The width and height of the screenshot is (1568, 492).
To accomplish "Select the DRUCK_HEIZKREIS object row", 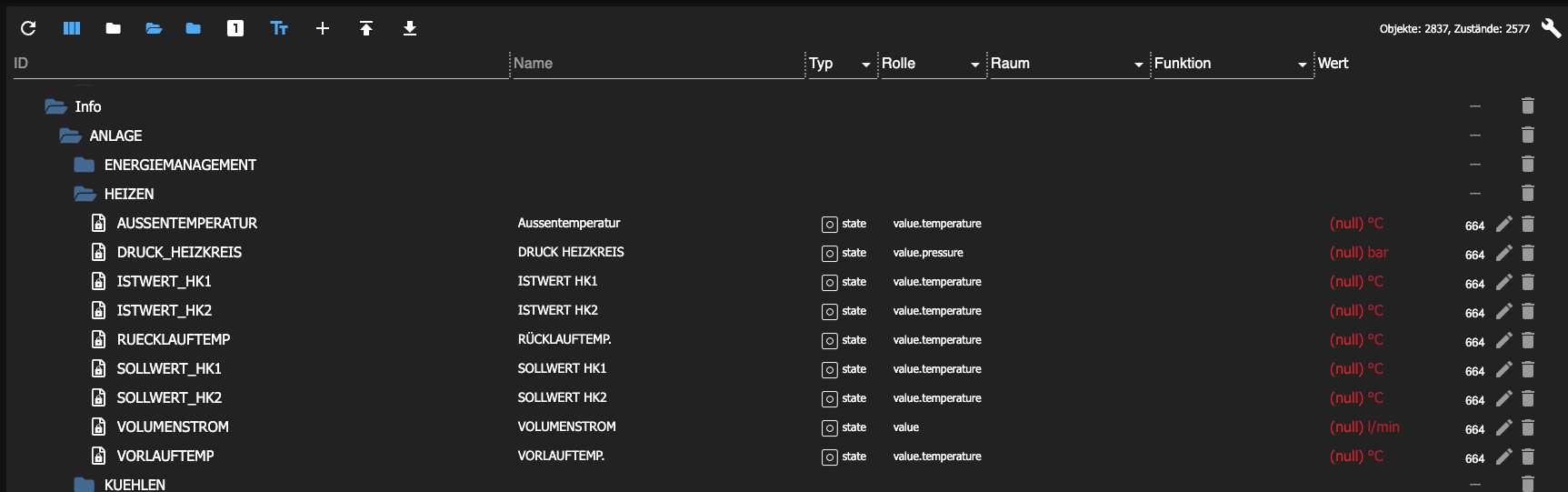I will coord(179,253).
